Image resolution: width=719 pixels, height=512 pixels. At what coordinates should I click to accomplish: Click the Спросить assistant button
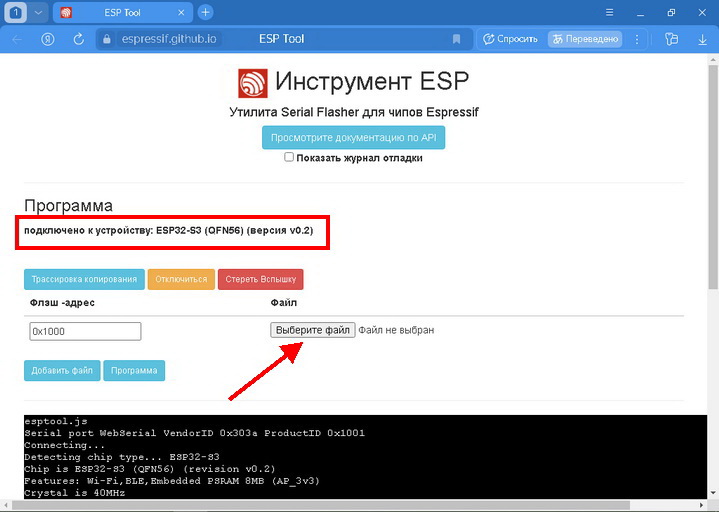tap(510, 39)
